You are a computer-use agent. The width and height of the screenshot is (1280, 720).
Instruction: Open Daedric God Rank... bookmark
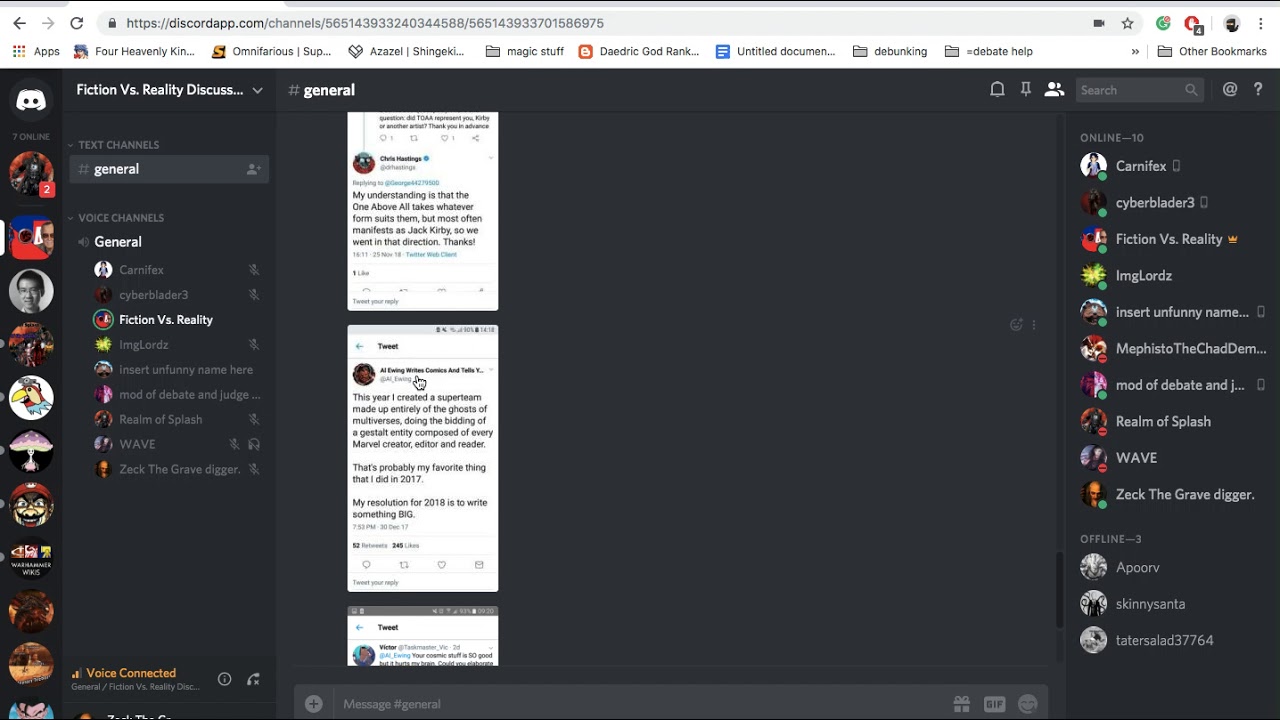638,51
